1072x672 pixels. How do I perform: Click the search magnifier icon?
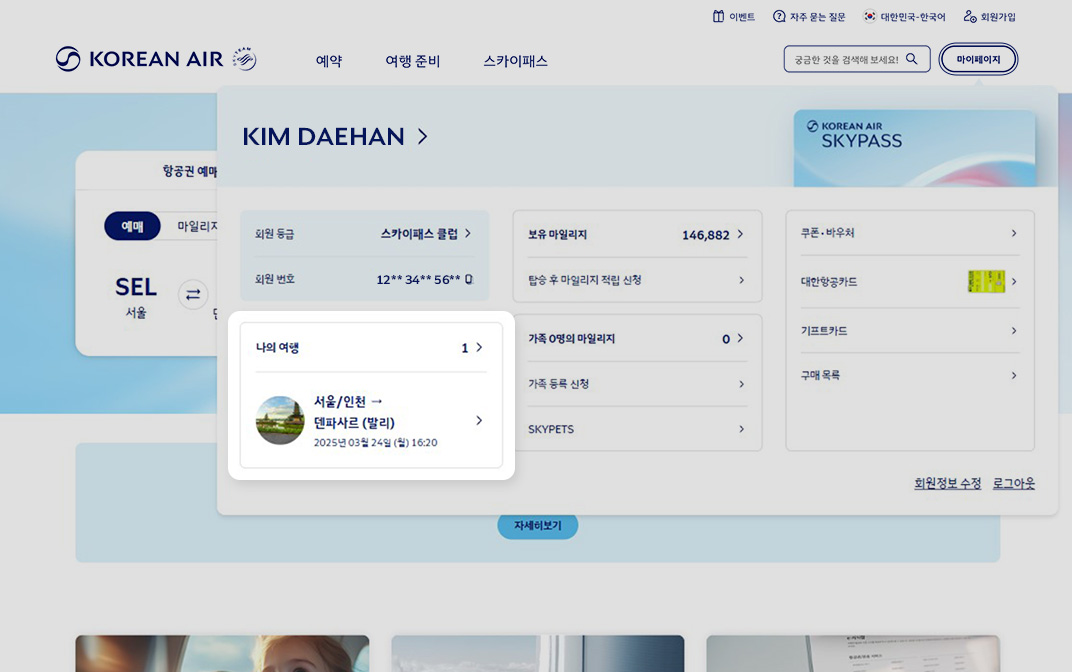point(911,59)
